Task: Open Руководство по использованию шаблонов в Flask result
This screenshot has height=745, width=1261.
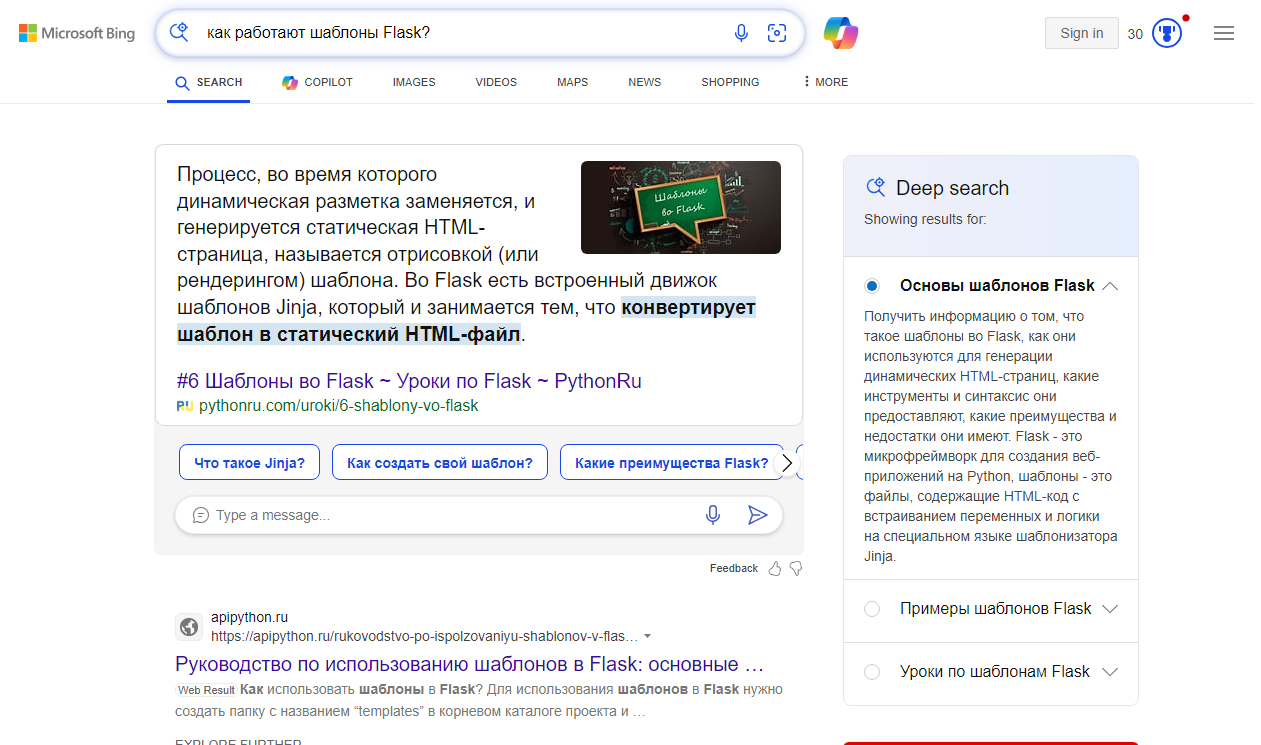Action: pos(469,664)
